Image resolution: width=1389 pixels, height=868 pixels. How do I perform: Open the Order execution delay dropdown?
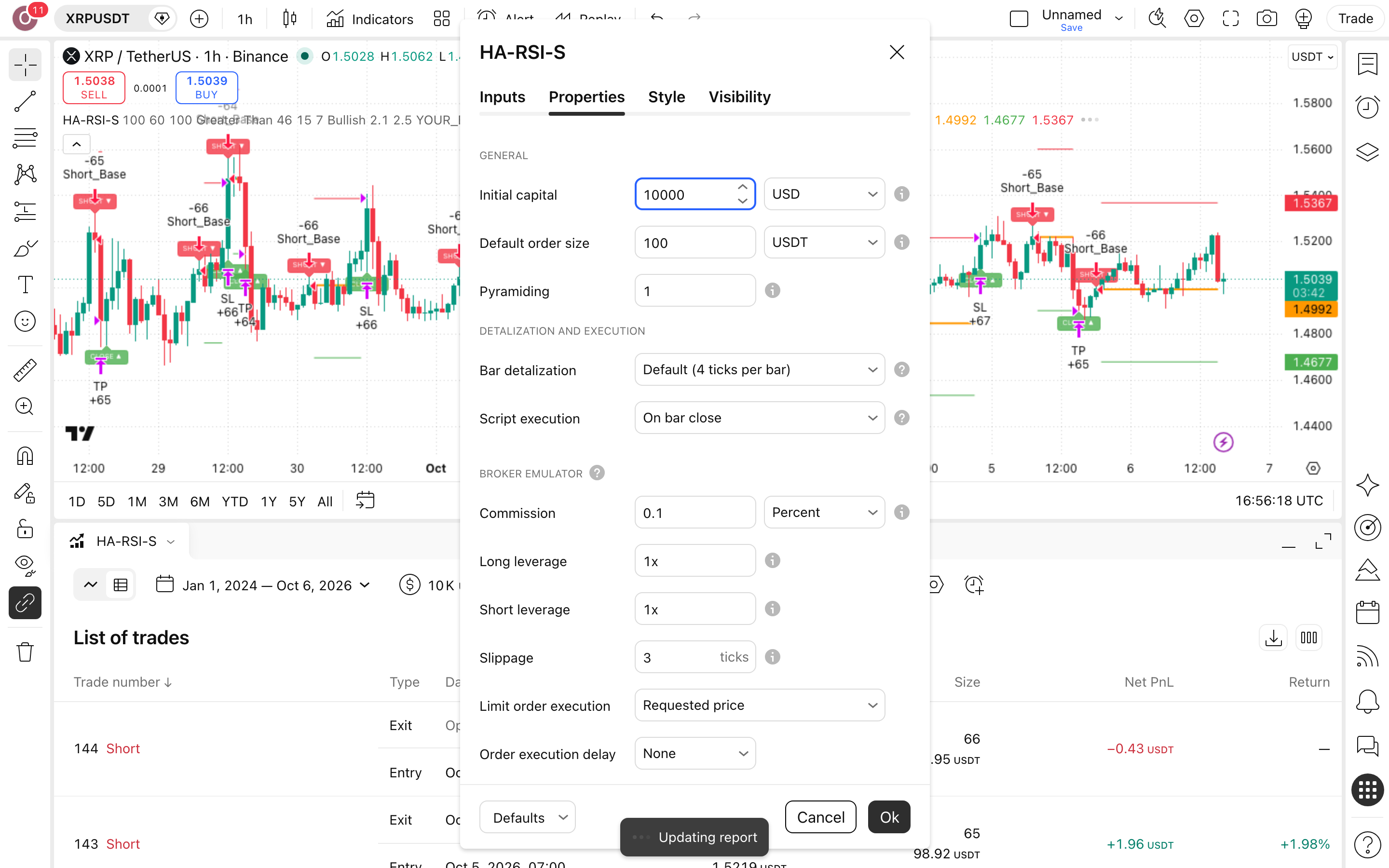695,753
